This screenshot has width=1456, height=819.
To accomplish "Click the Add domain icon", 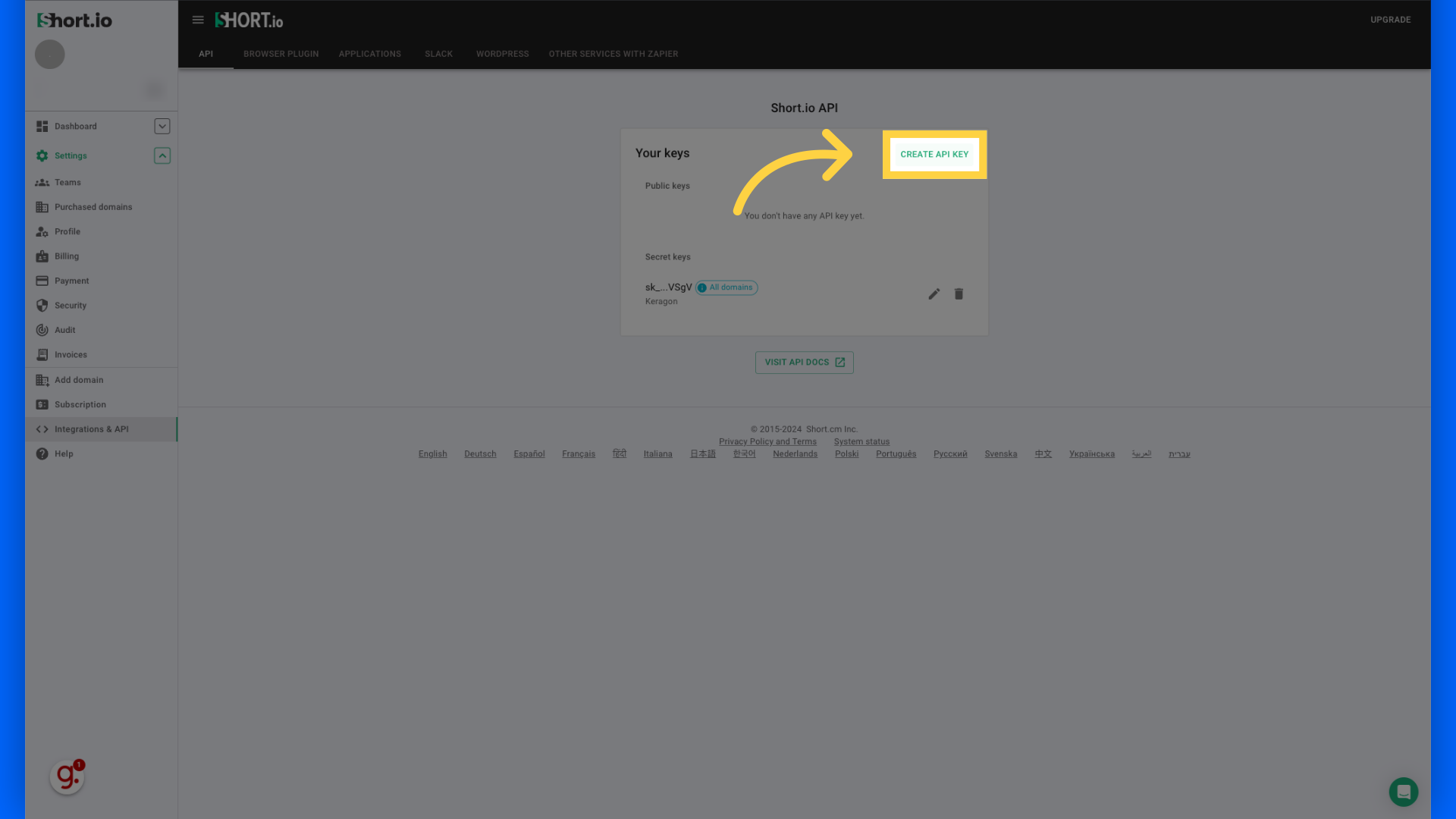I will click(x=42, y=381).
